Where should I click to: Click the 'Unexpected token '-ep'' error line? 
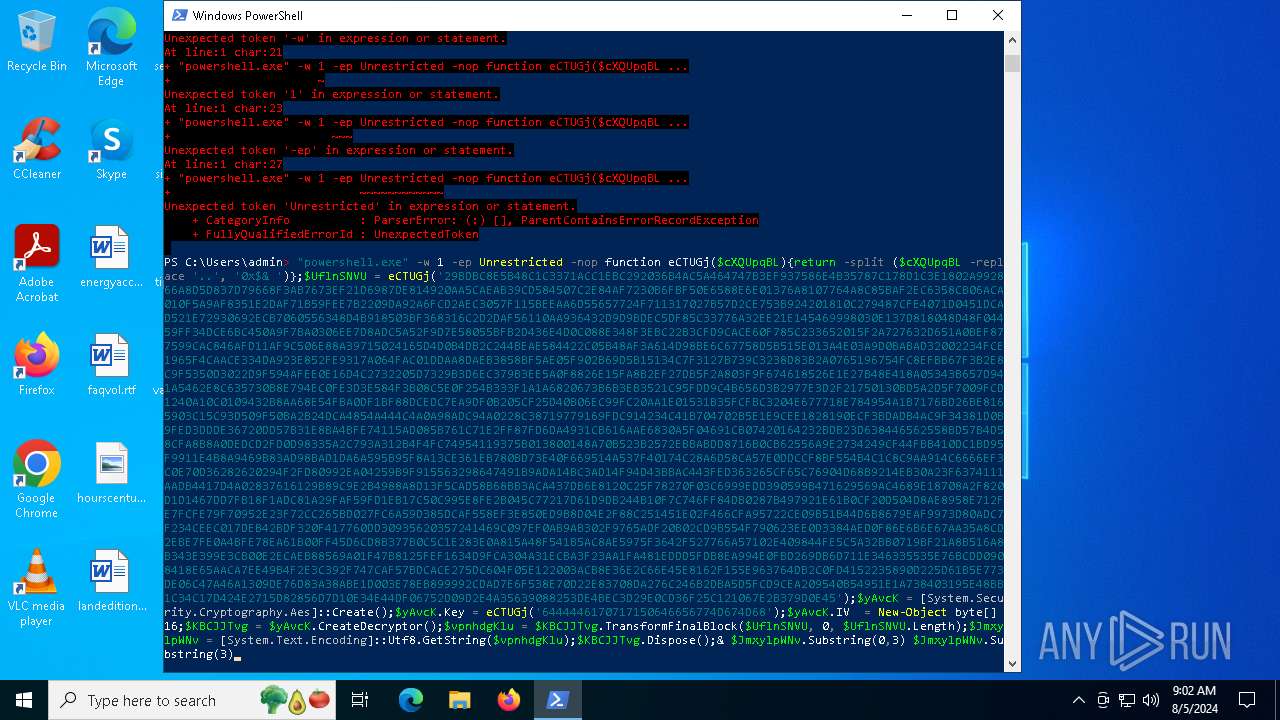coord(339,150)
